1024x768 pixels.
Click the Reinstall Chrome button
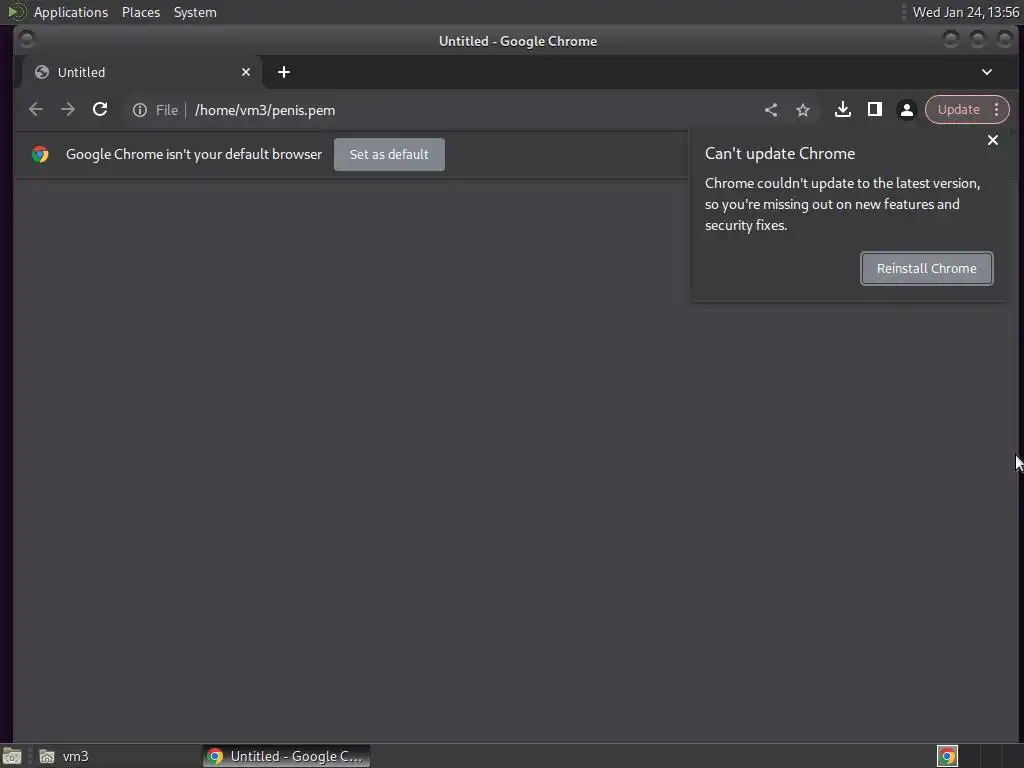coord(927,268)
